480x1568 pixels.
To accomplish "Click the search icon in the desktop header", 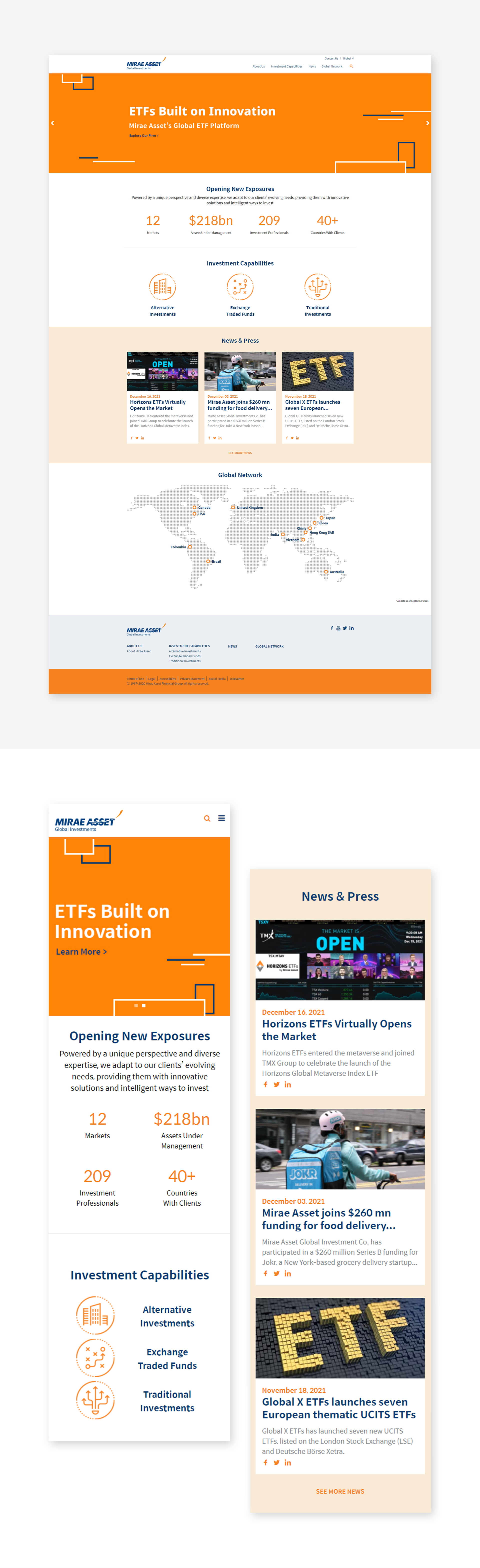I will pyautogui.click(x=351, y=66).
